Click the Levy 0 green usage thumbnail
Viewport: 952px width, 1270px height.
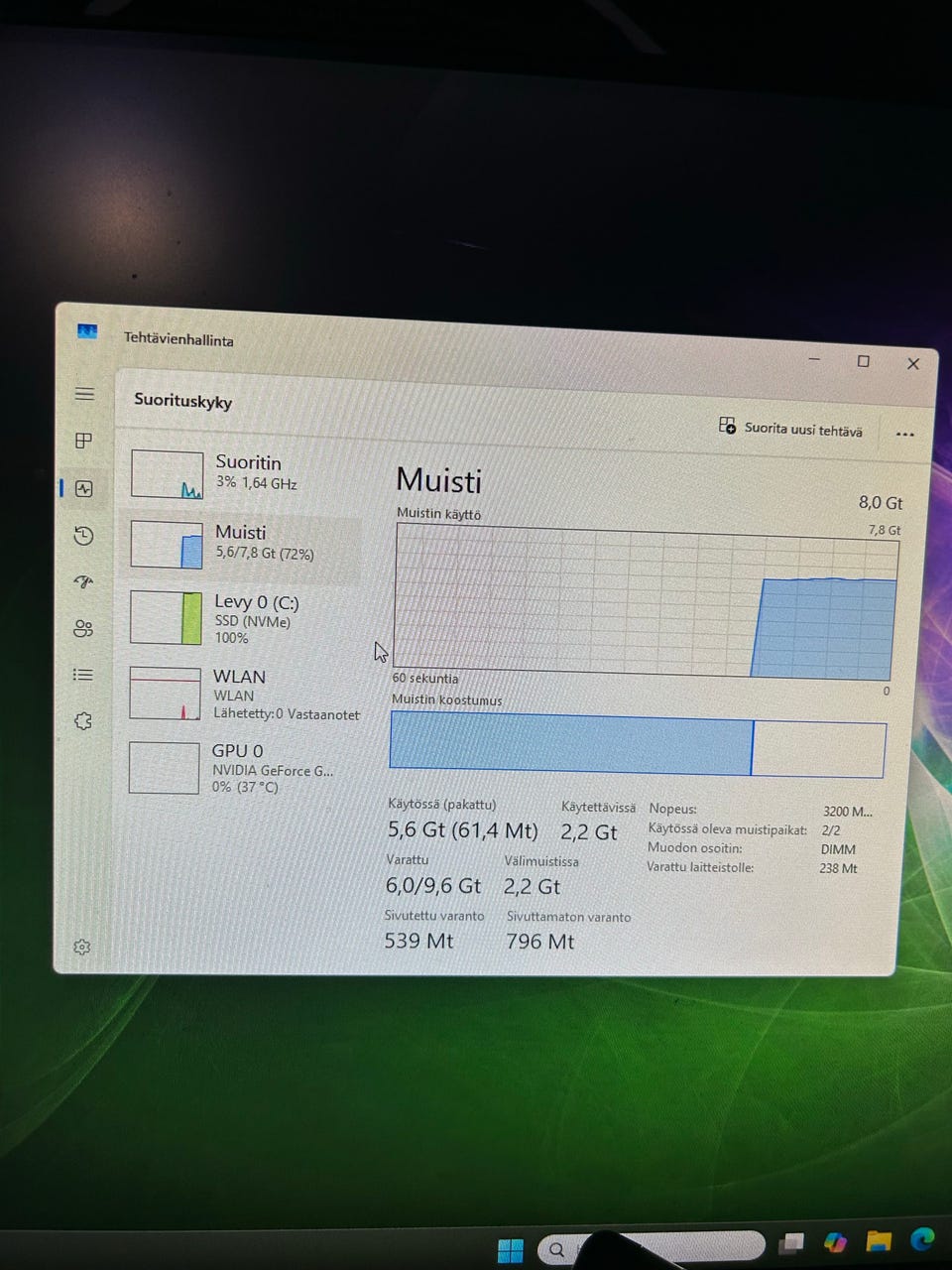[x=166, y=617]
